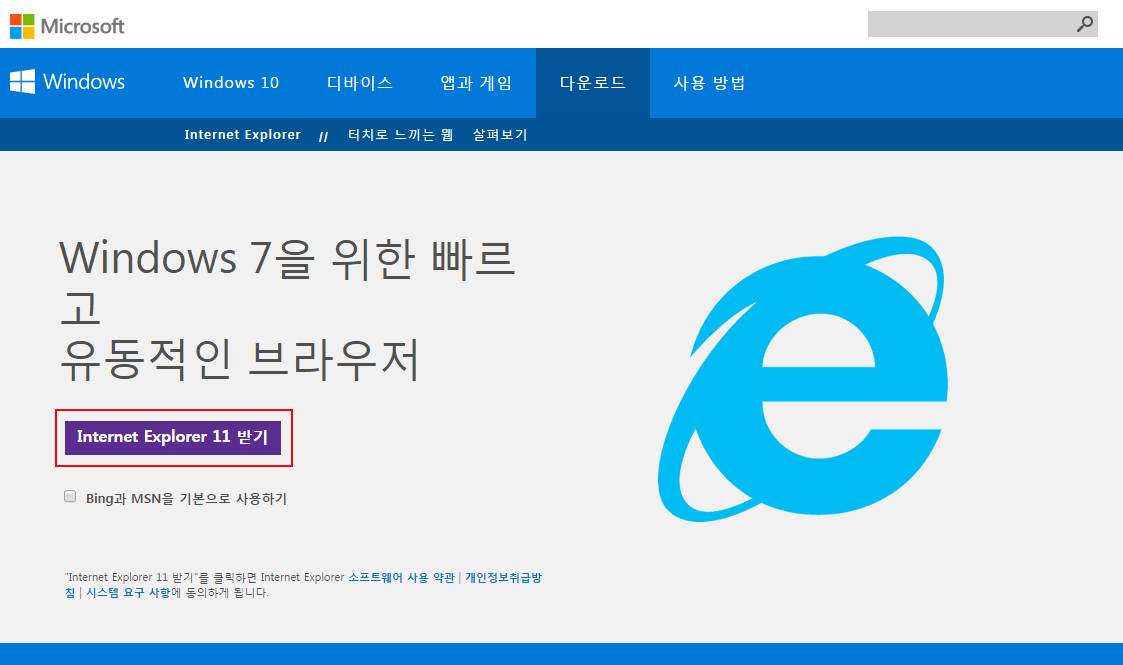Click the Microsoft logo
1123x665 pixels.
(x=67, y=26)
